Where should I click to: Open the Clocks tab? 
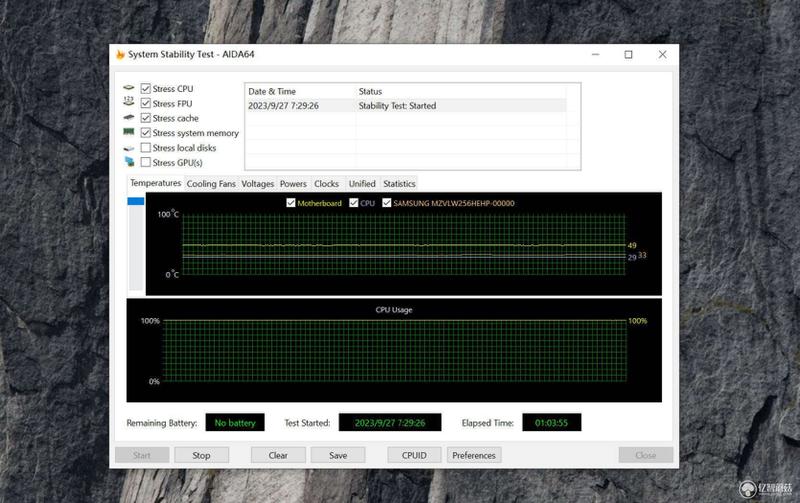tap(327, 184)
